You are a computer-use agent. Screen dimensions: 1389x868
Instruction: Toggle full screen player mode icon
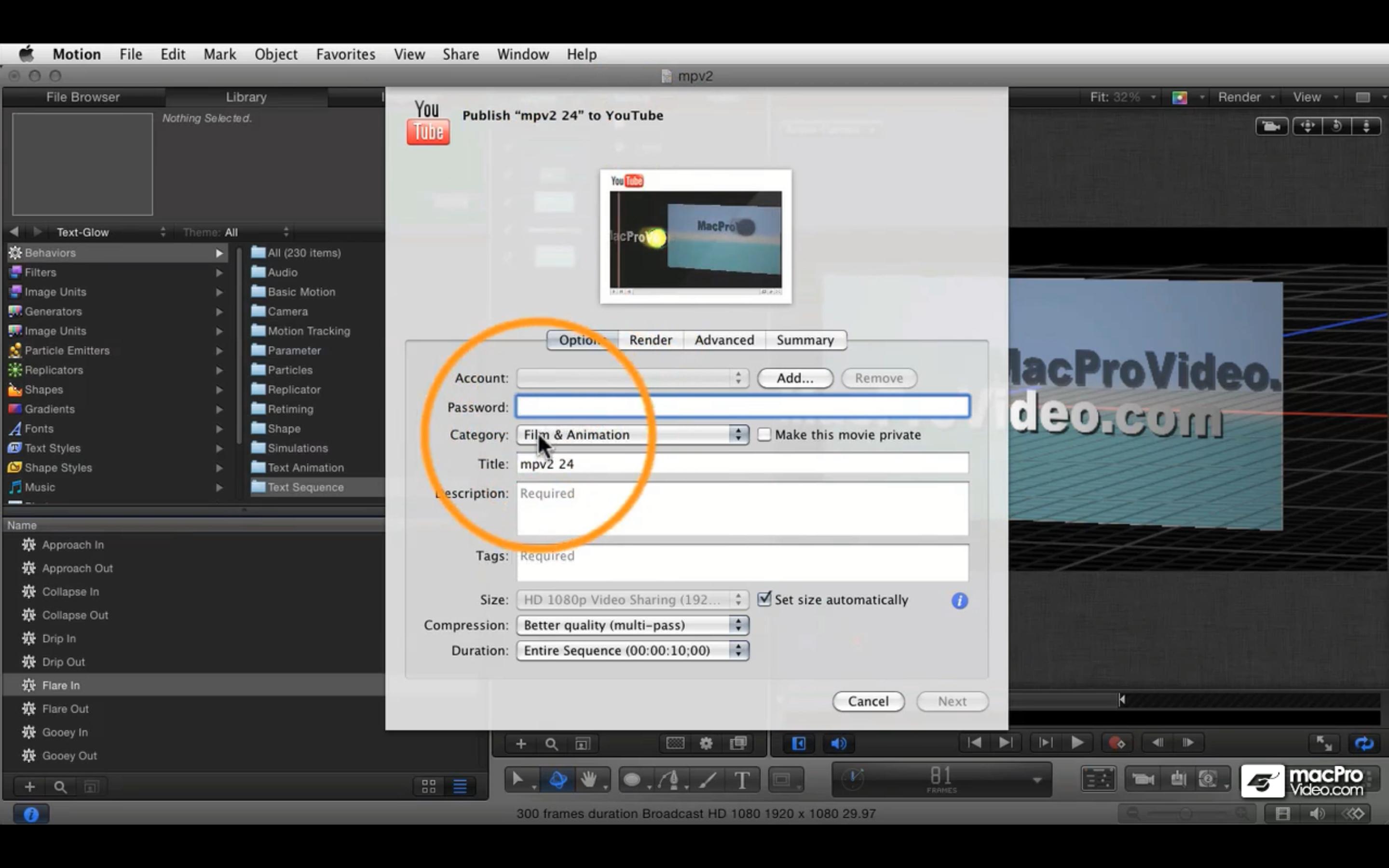pyautogui.click(x=1323, y=744)
